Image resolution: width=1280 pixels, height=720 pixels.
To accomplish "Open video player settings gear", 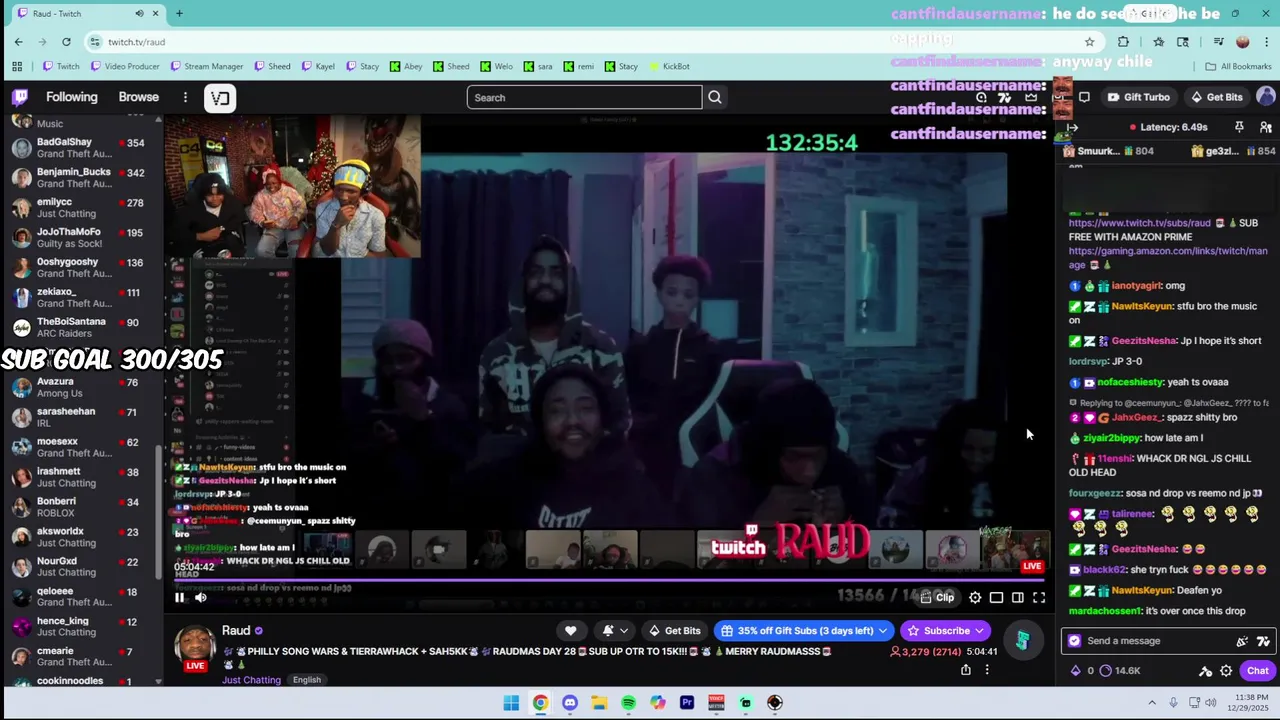I will pos(975,598).
